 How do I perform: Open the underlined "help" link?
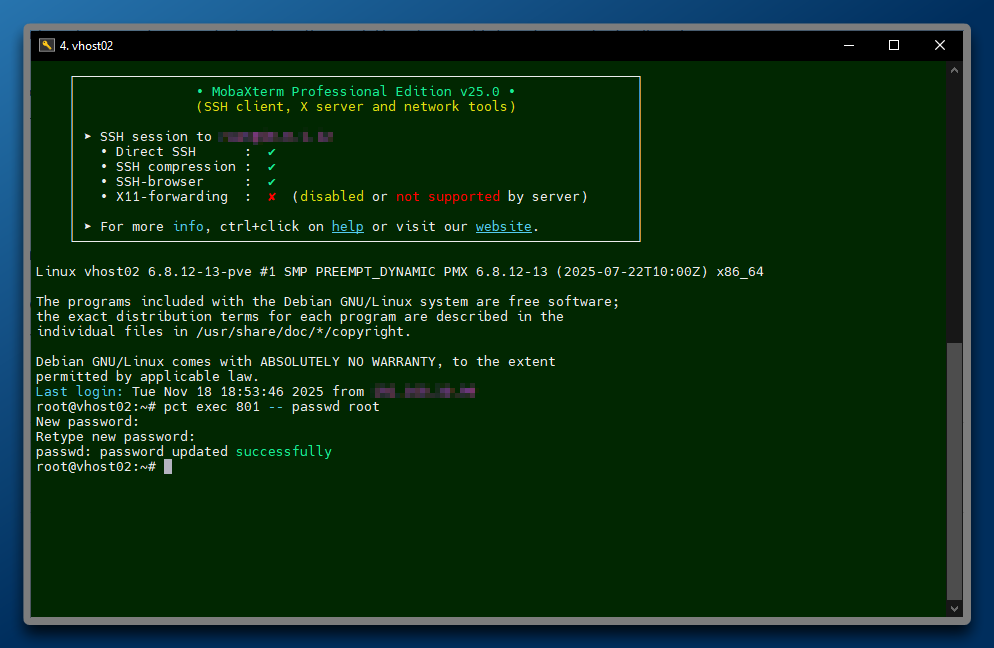click(x=347, y=227)
